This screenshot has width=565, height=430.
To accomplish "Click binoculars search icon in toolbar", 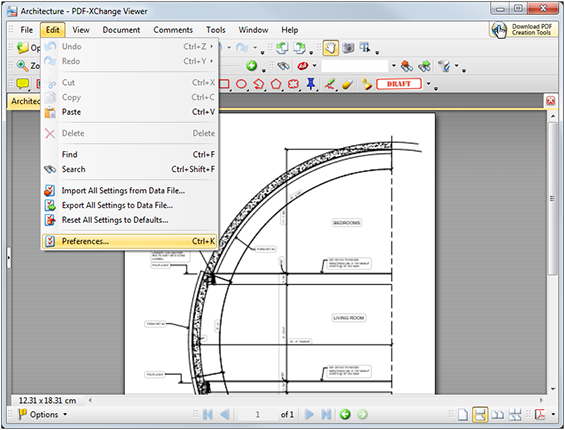I will (x=284, y=66).
